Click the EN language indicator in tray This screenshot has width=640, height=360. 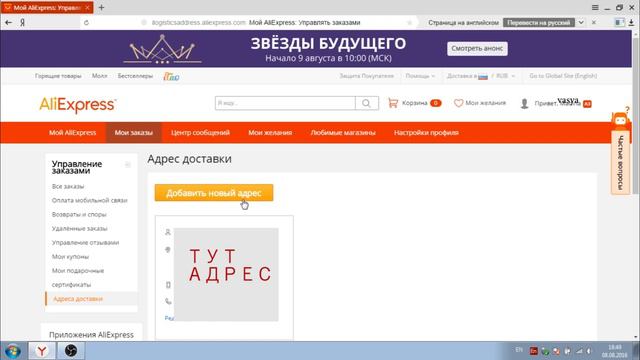click(x=519, y=350)
